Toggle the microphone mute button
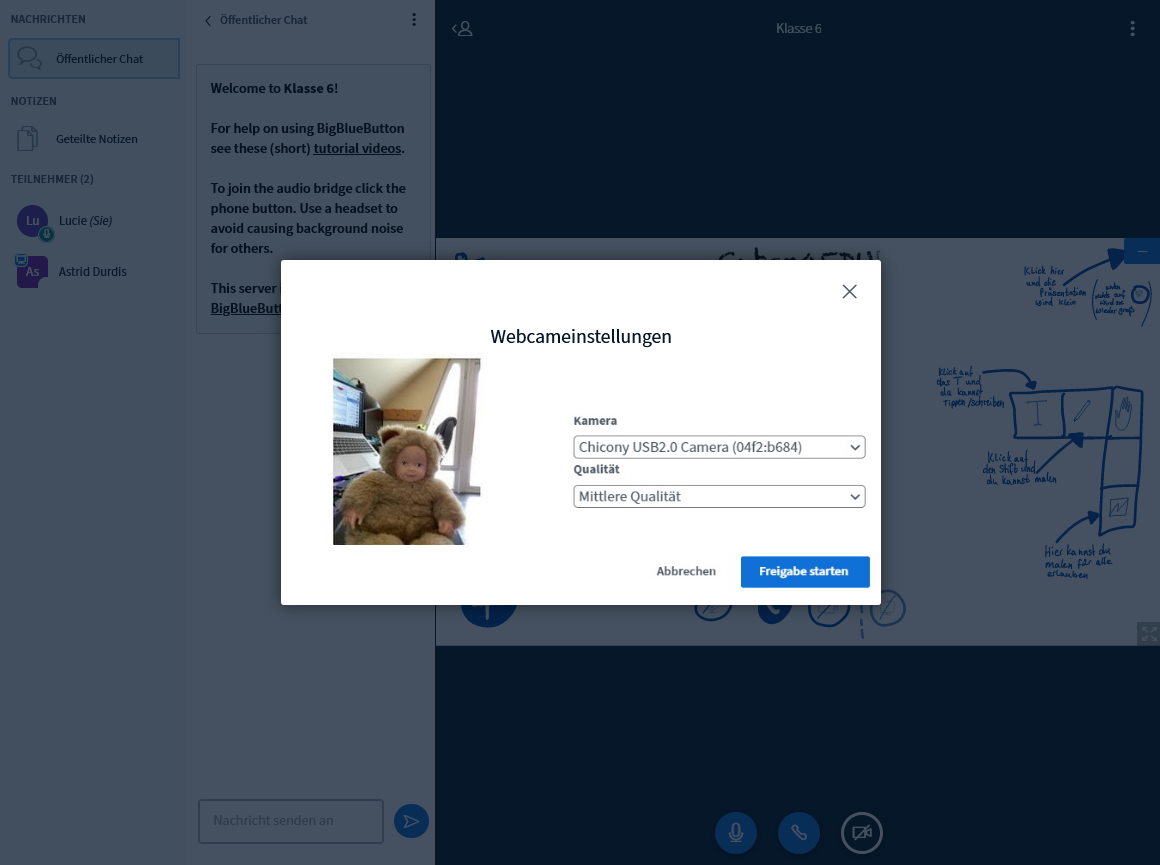 [x=735, y=832]
